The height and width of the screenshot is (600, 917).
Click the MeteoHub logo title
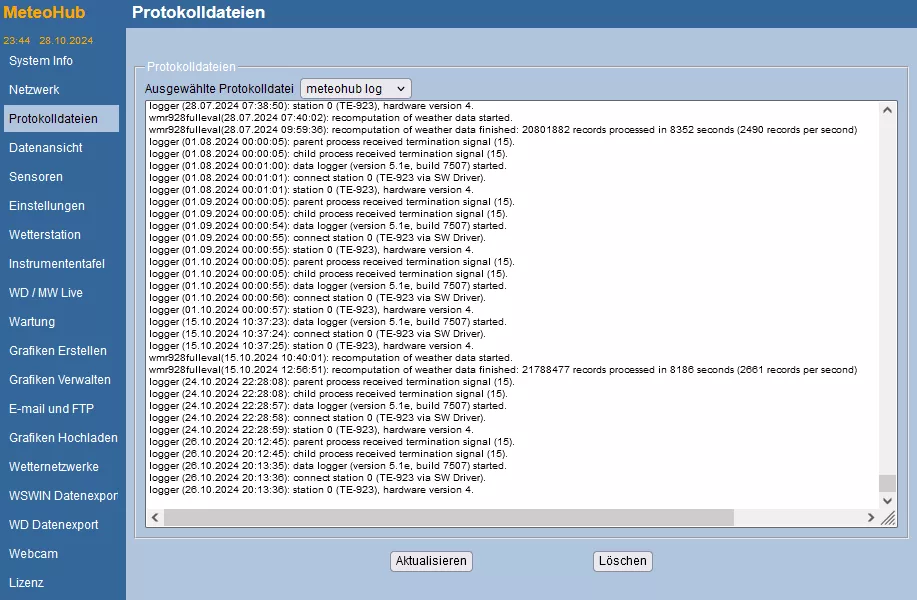[x=44, y=12]
